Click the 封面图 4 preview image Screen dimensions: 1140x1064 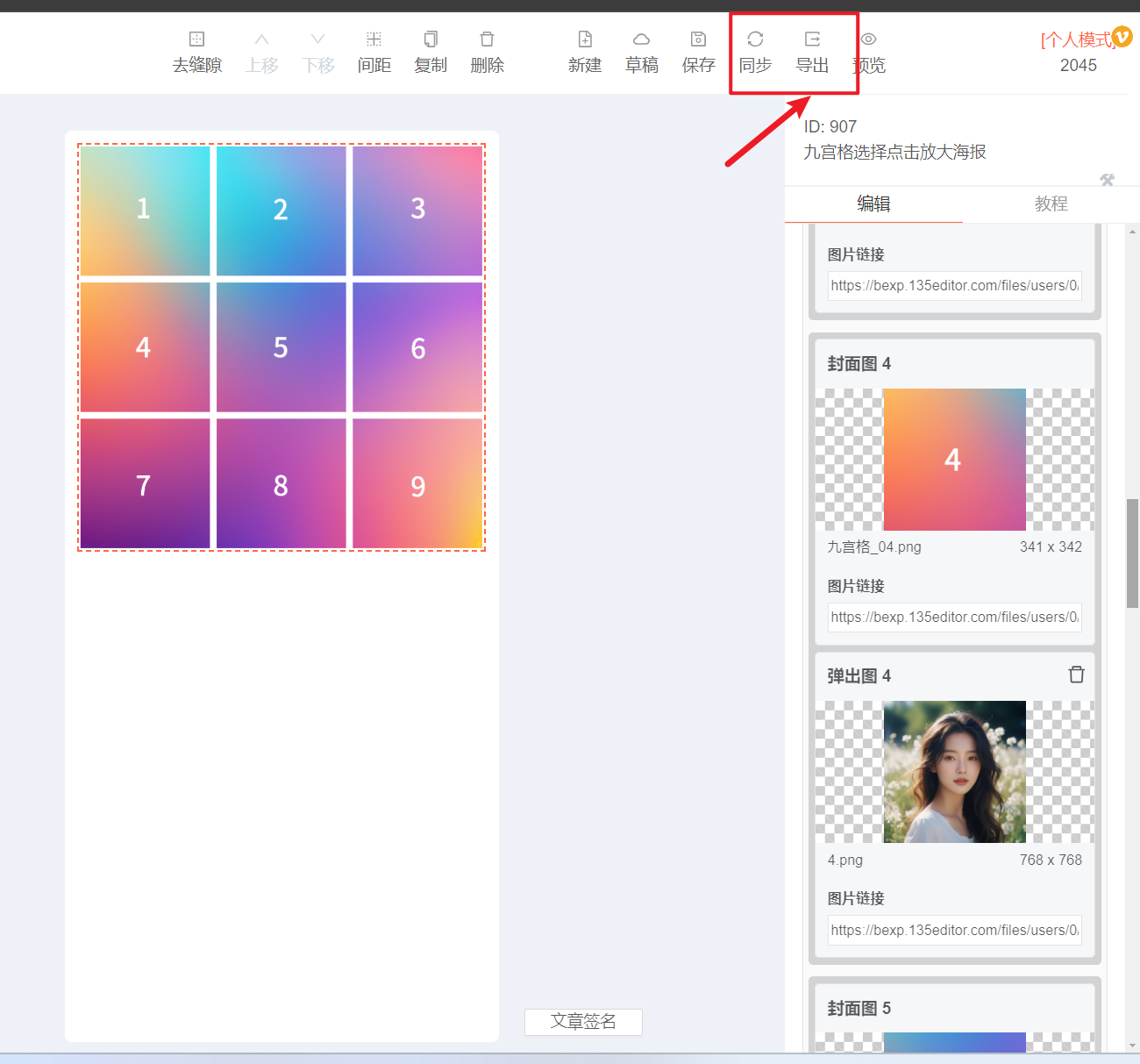pyautogui.click(x=954, y=460)
